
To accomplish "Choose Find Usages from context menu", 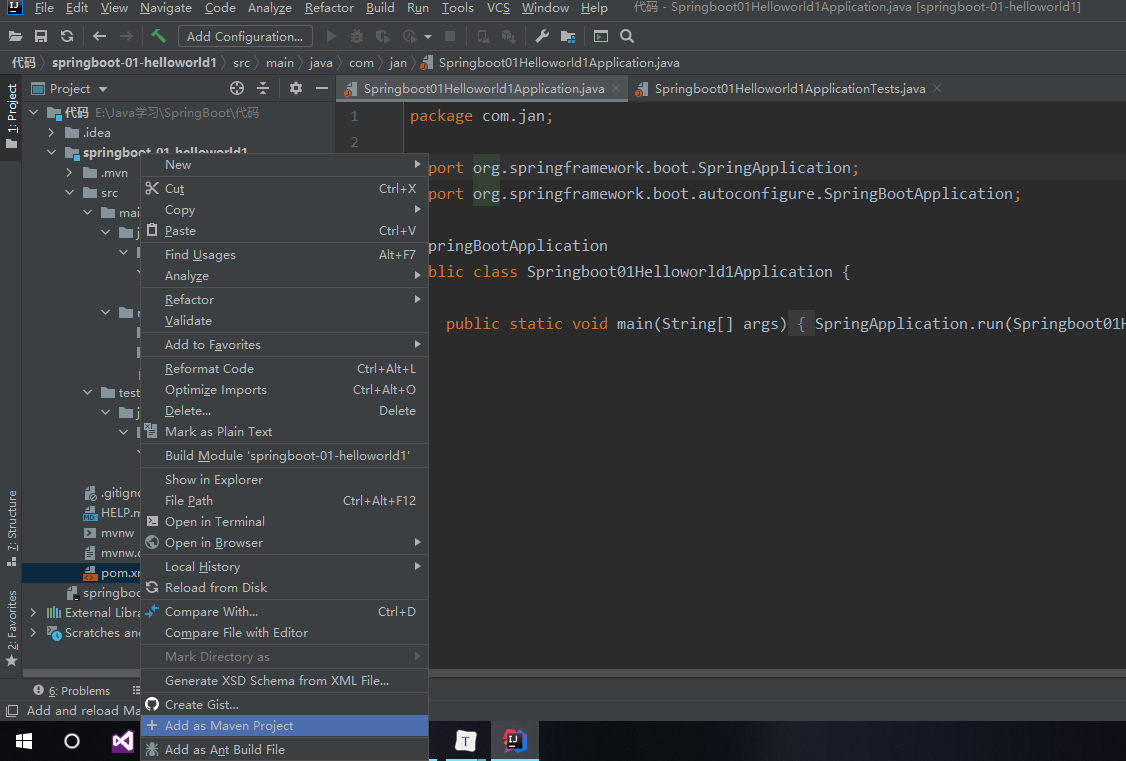I will [284, 255].
